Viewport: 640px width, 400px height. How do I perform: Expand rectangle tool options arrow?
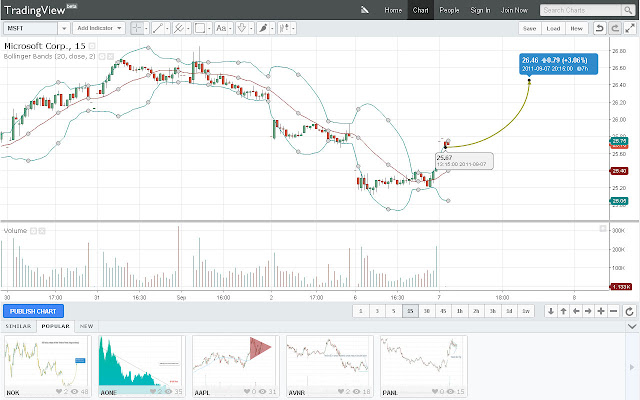click(x=209, y=28)
